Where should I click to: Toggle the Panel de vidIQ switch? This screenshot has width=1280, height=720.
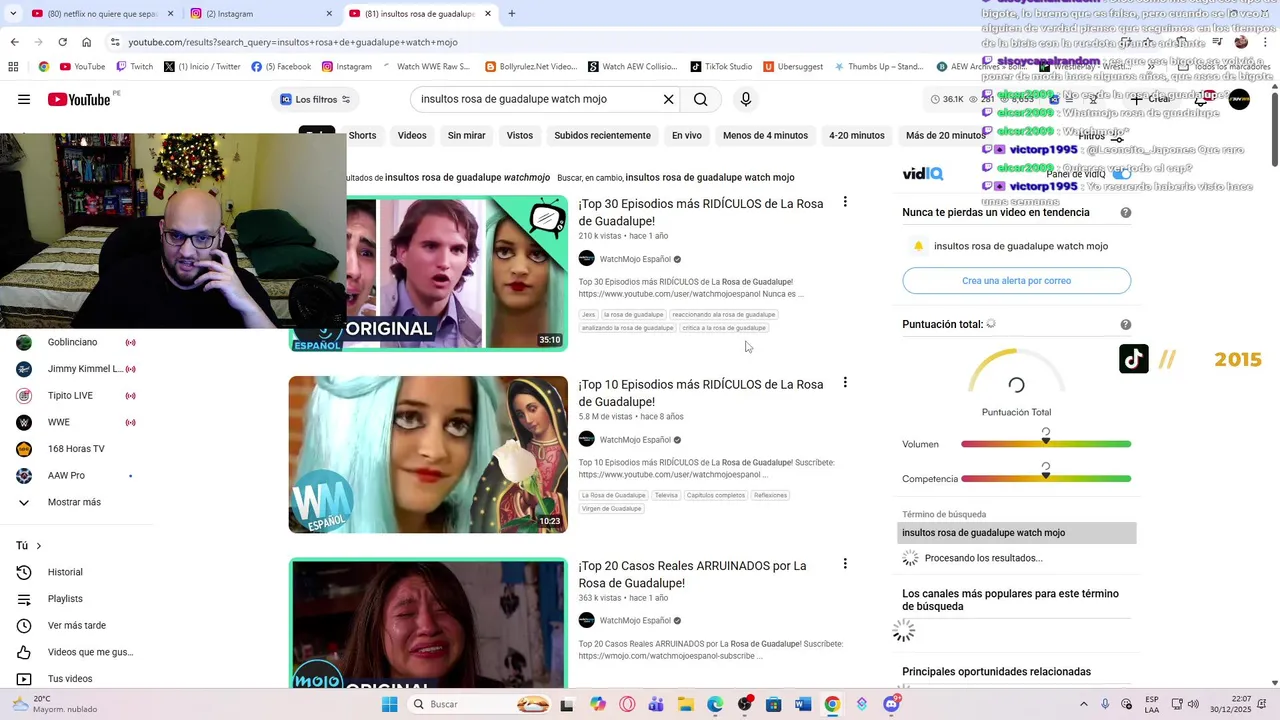coord(1122,174)
